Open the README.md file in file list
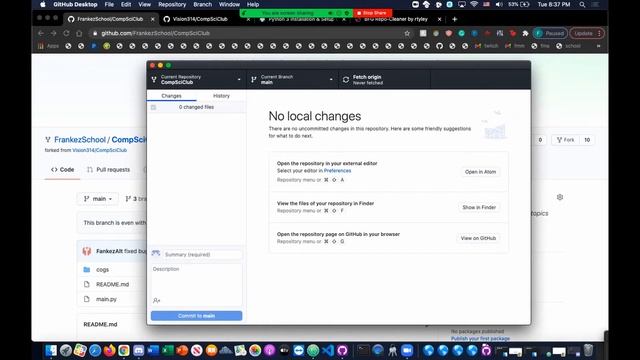This screenshot has width=640, height=360. pos(112,284)
